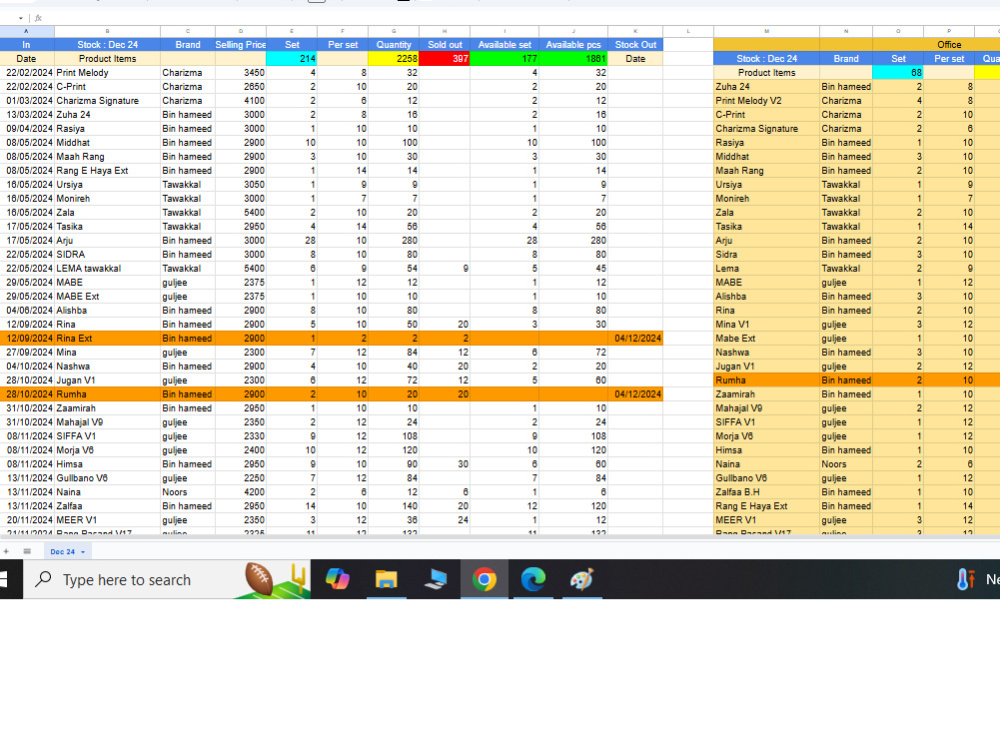Select the LEMA tawakkal product cell
1000x749 pixels.
tap(107, 269)
